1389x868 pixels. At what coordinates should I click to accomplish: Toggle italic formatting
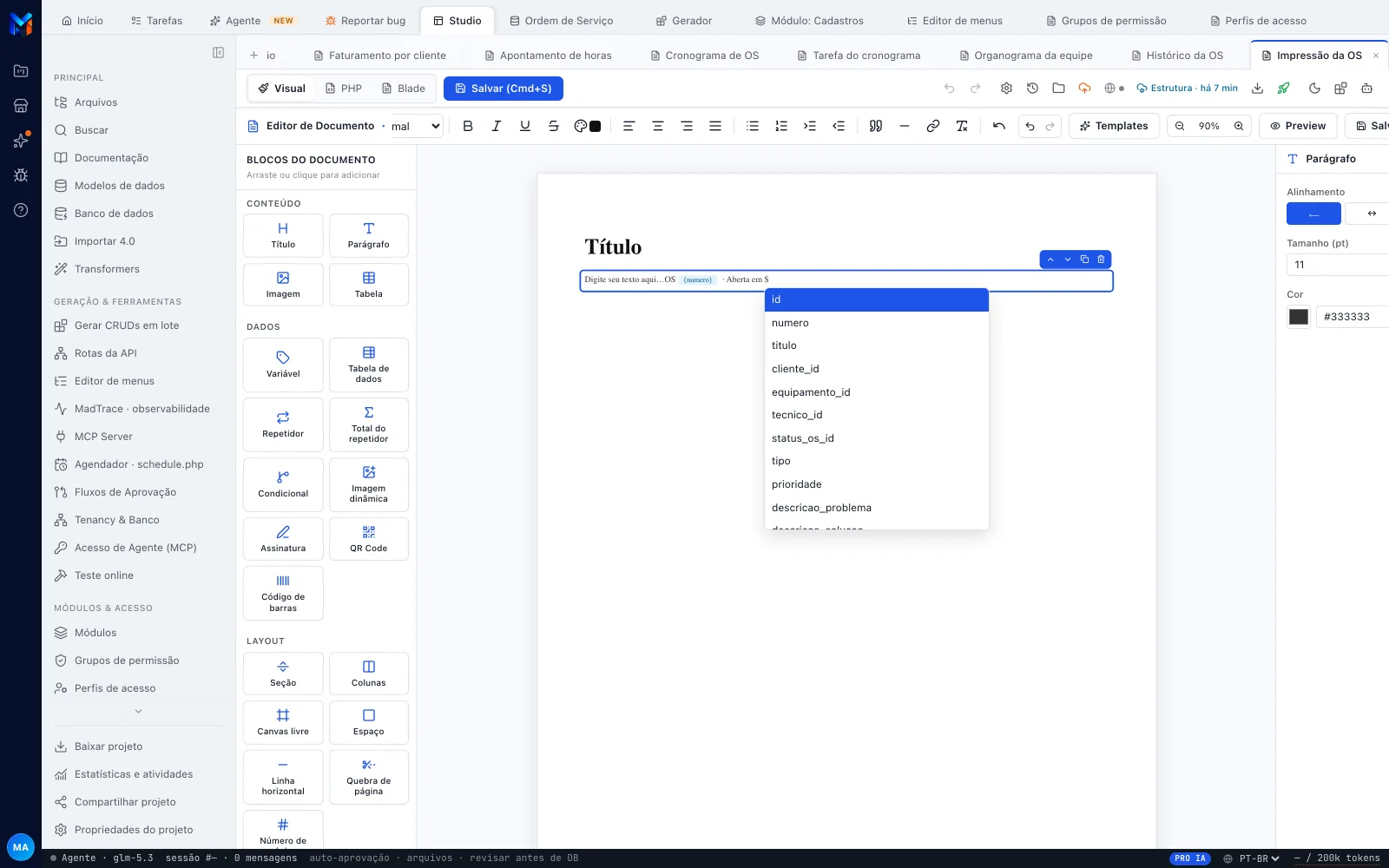(x=497, y=126)
